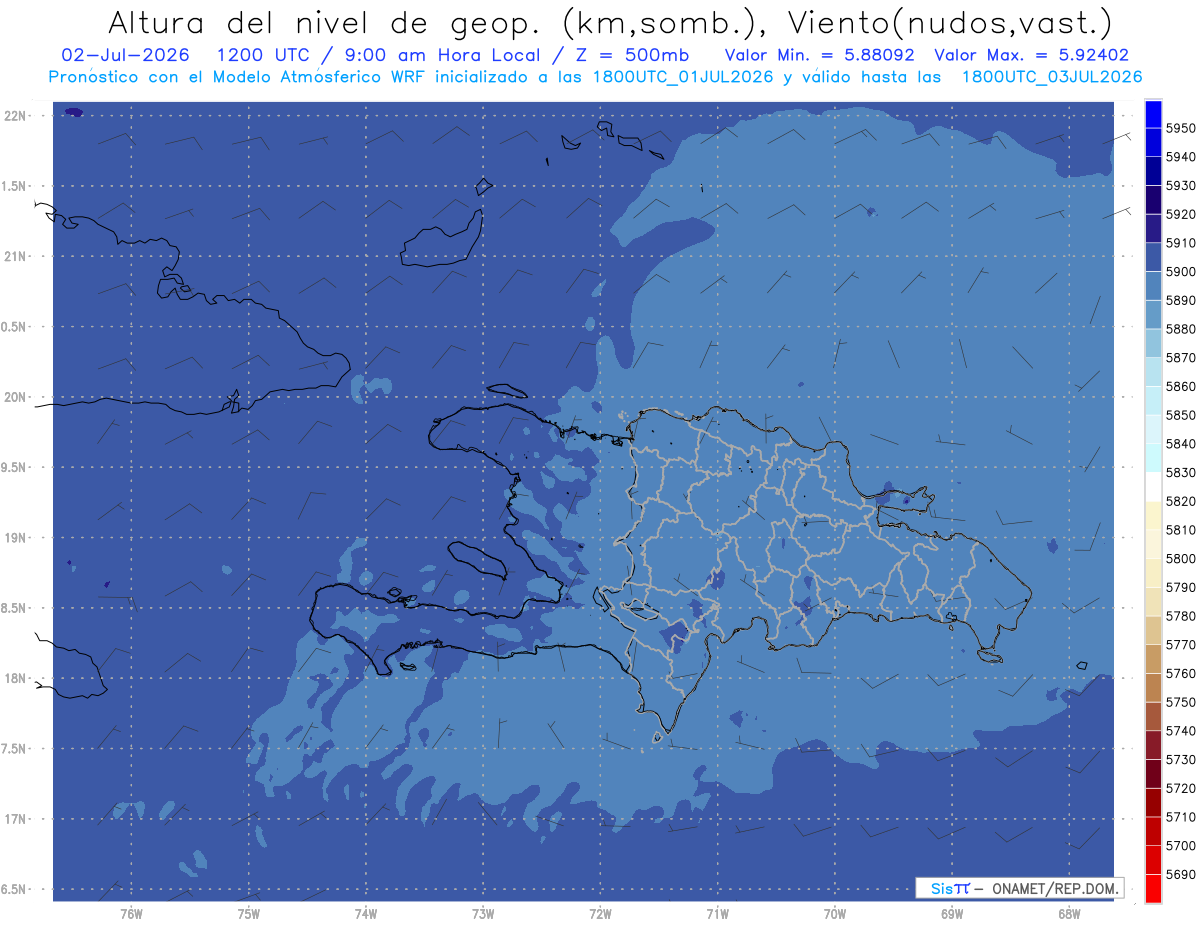Image resolution: width=1200 pixels, height=927 pixels.
Task: Click the blue "Sist" logo beside ONAMET
Action: point(950,888)
